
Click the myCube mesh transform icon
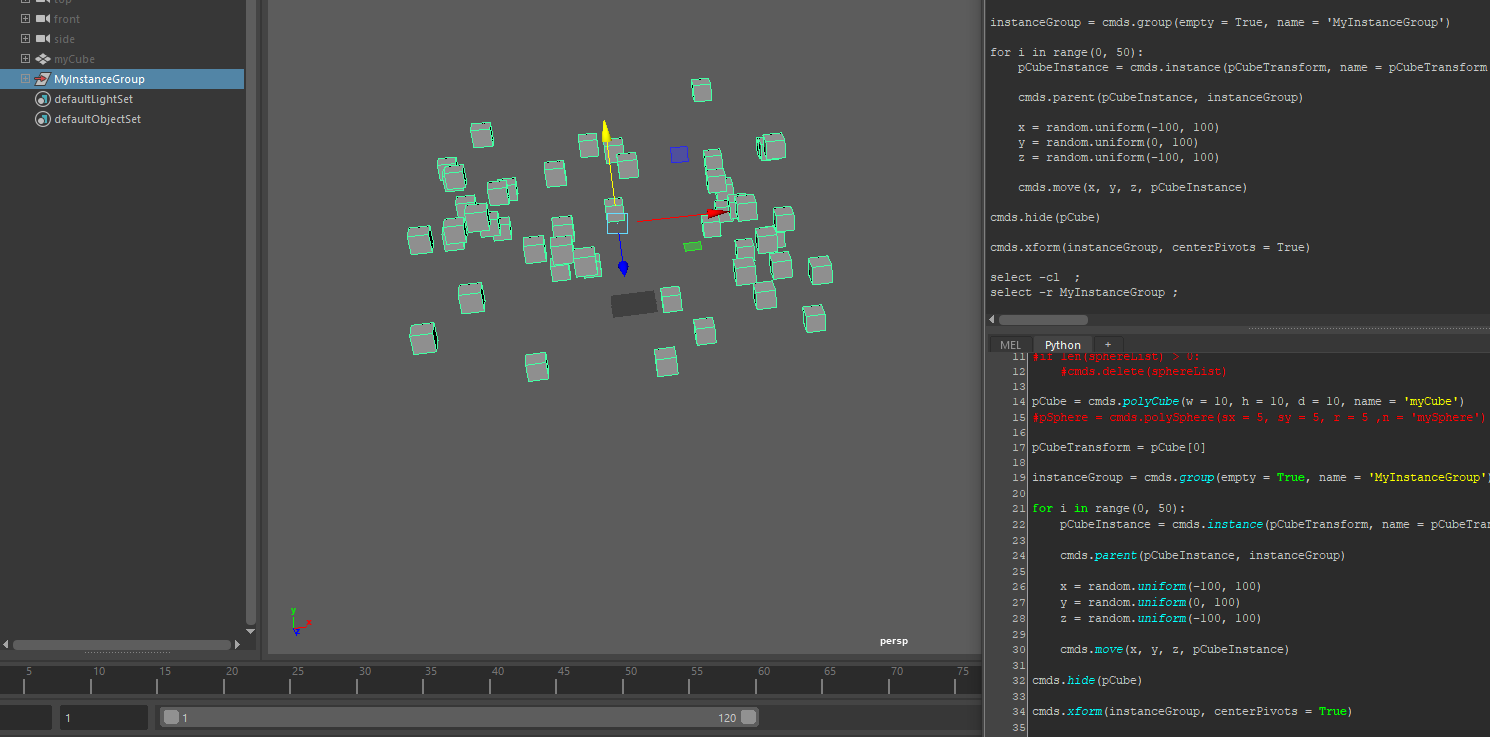[x=43, y=59]
